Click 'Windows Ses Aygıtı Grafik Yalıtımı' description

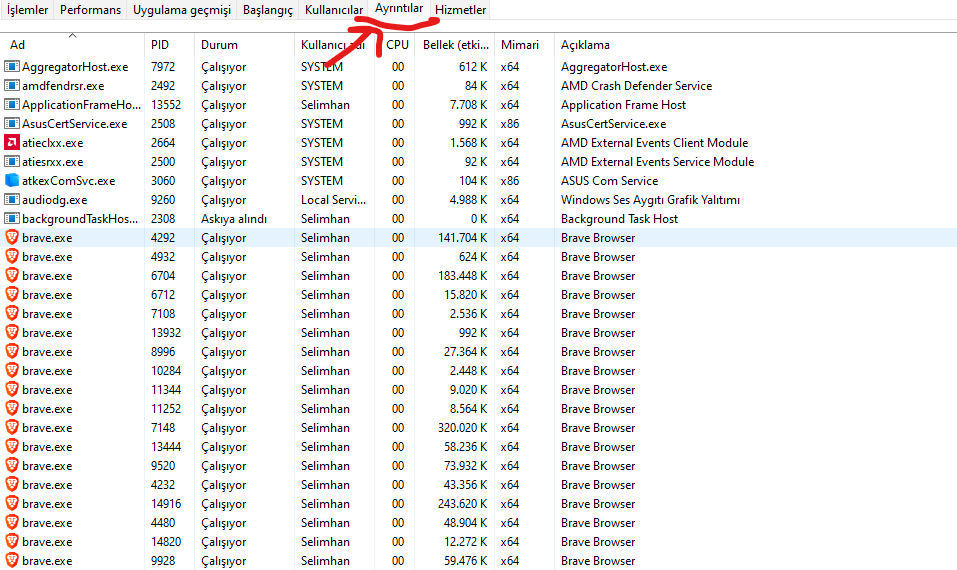pos(650,200)
